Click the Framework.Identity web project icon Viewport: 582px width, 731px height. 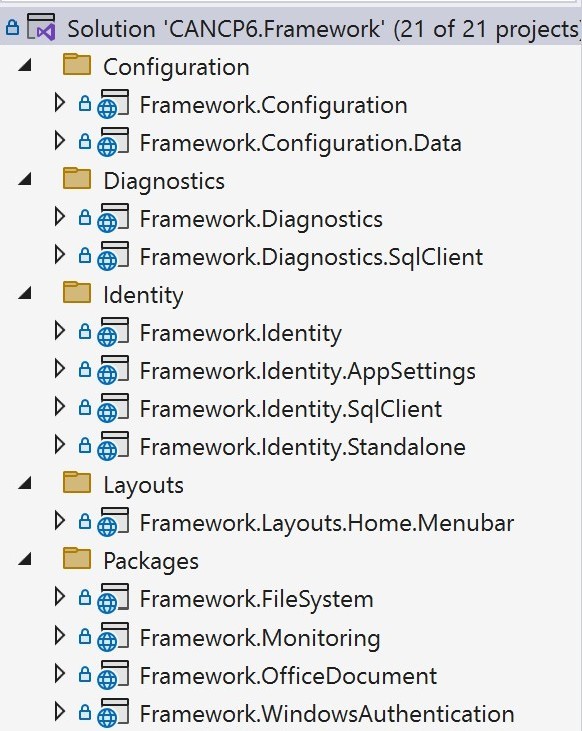pyautogui.click(x=113, y=332)
